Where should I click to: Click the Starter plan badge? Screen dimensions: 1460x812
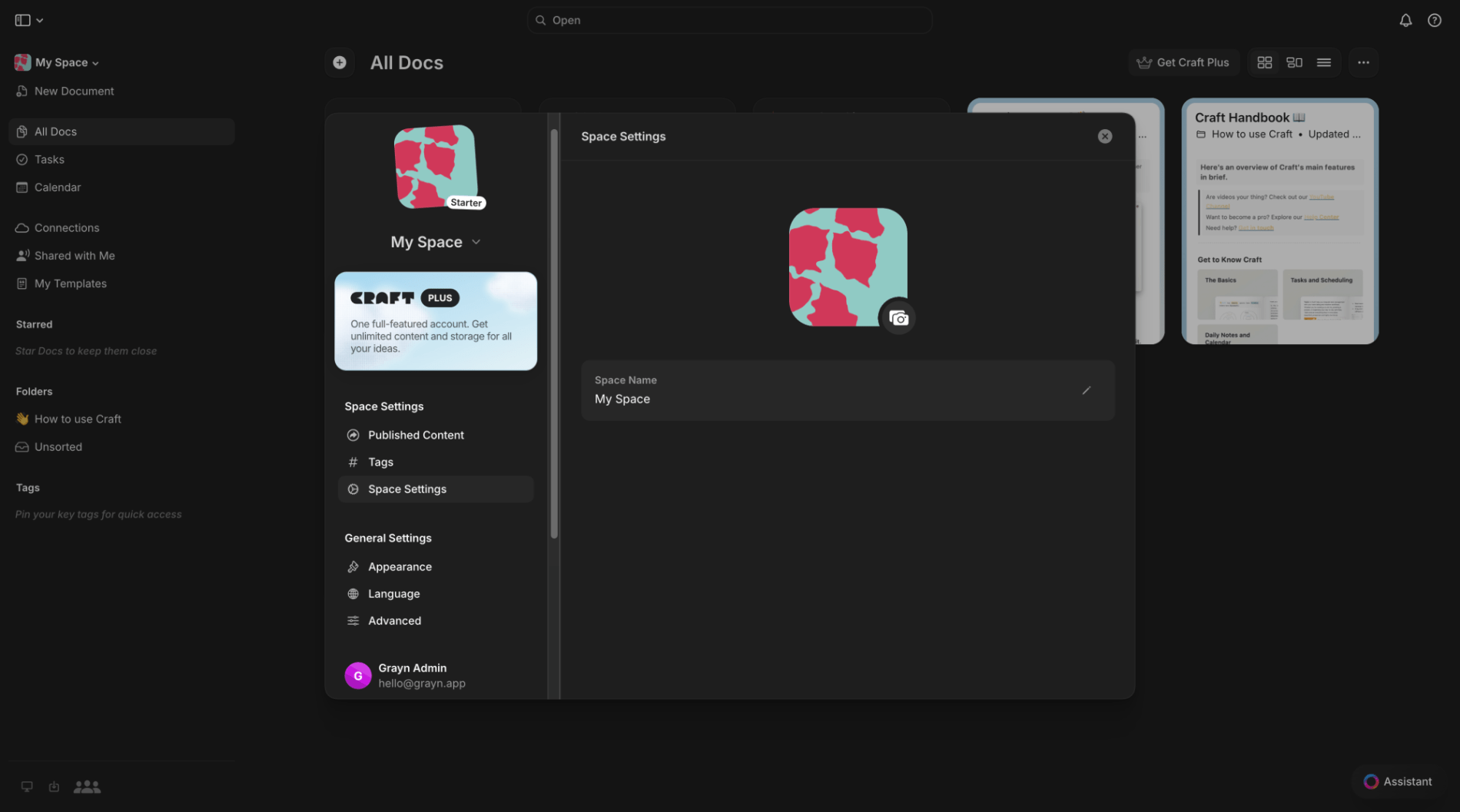click(x=466, y=203)
